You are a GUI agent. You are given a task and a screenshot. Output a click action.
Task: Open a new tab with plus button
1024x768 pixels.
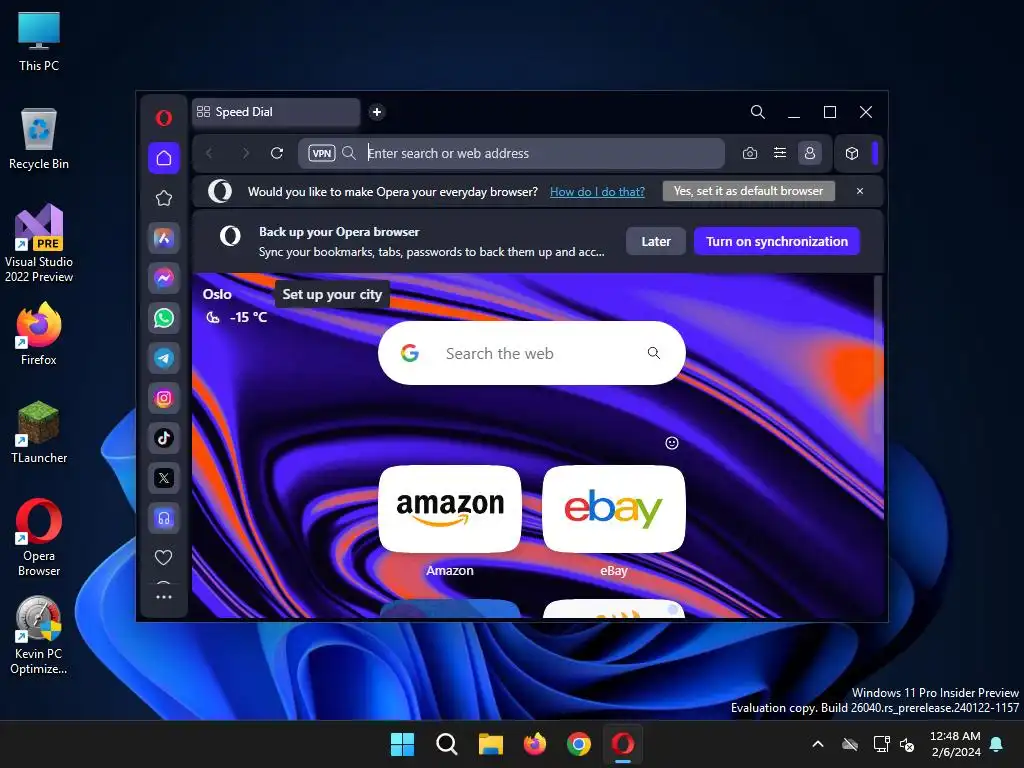377,112
